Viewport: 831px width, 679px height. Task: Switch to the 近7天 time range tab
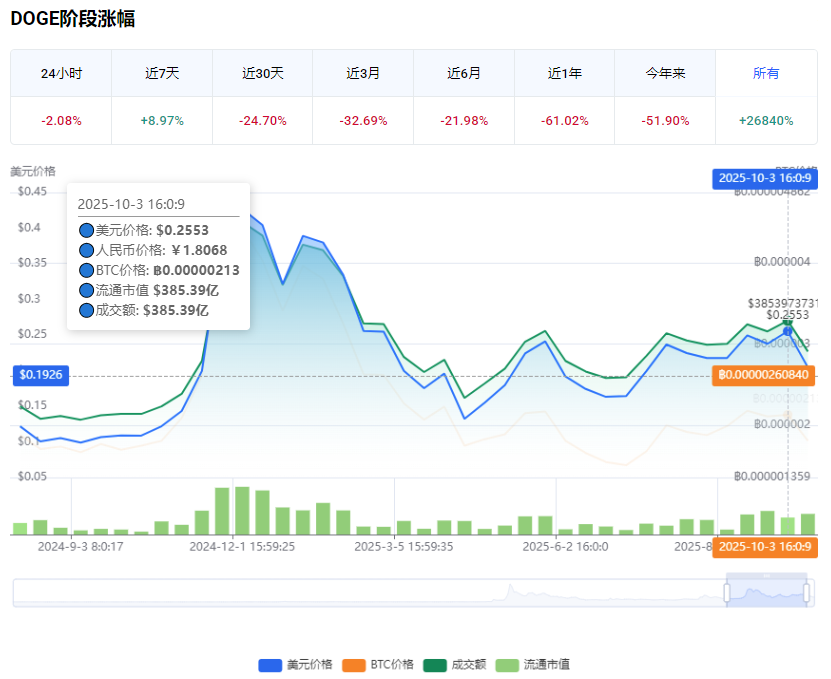pyautogui.click(x=161, y=73)
